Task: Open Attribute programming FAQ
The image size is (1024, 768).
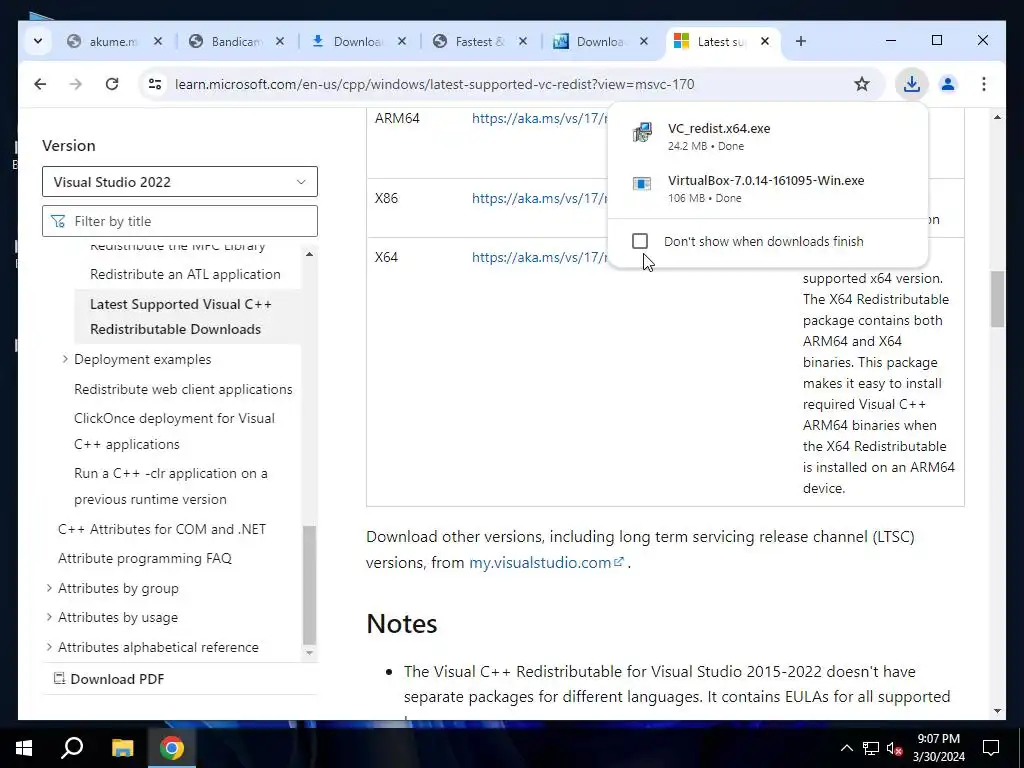Action: 145,558
